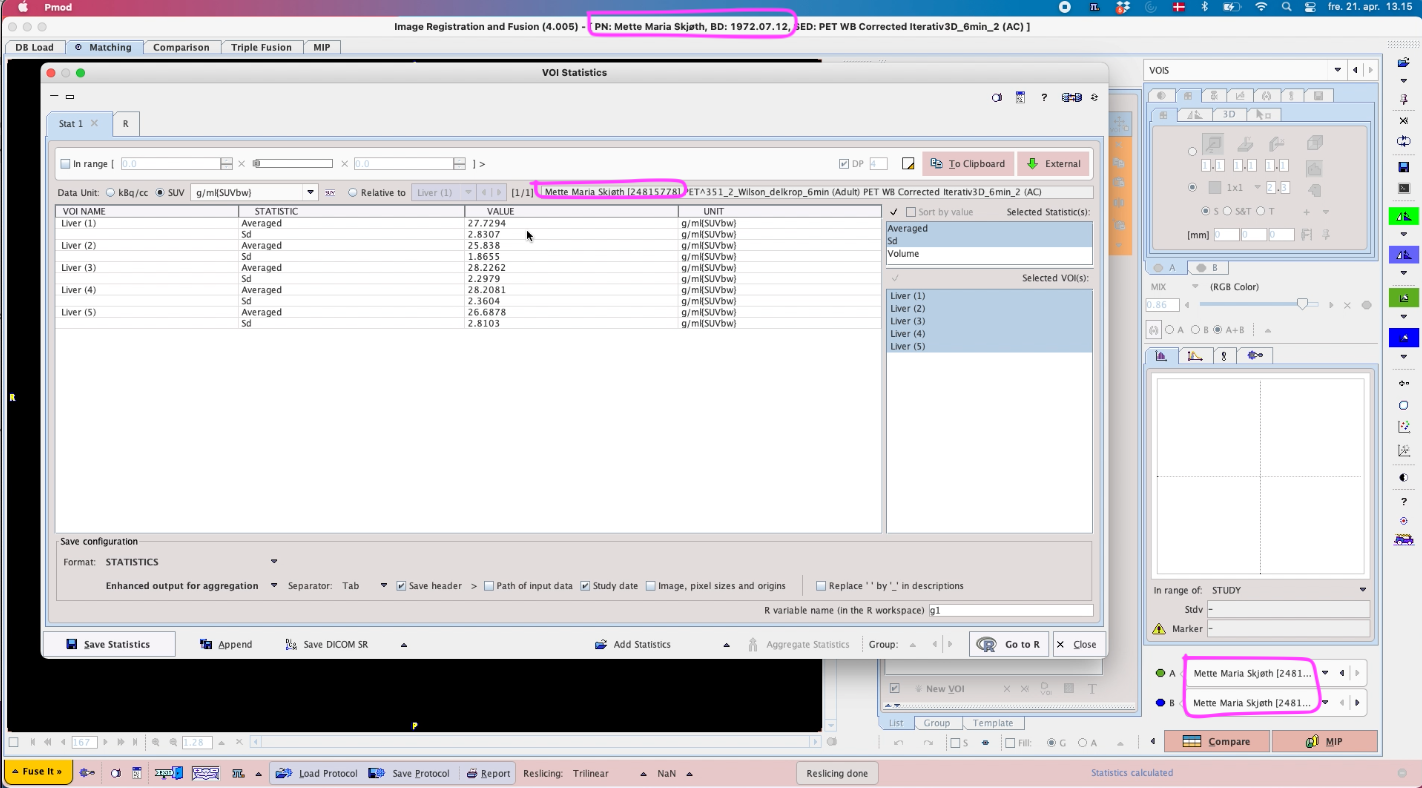Copy statistics To Clipboard
Screen dimensions: 1422x788
967,163
